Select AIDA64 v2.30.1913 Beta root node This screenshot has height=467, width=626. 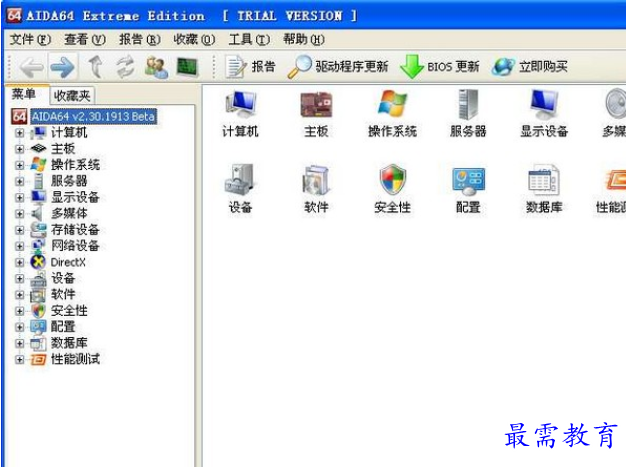(93, 117)
